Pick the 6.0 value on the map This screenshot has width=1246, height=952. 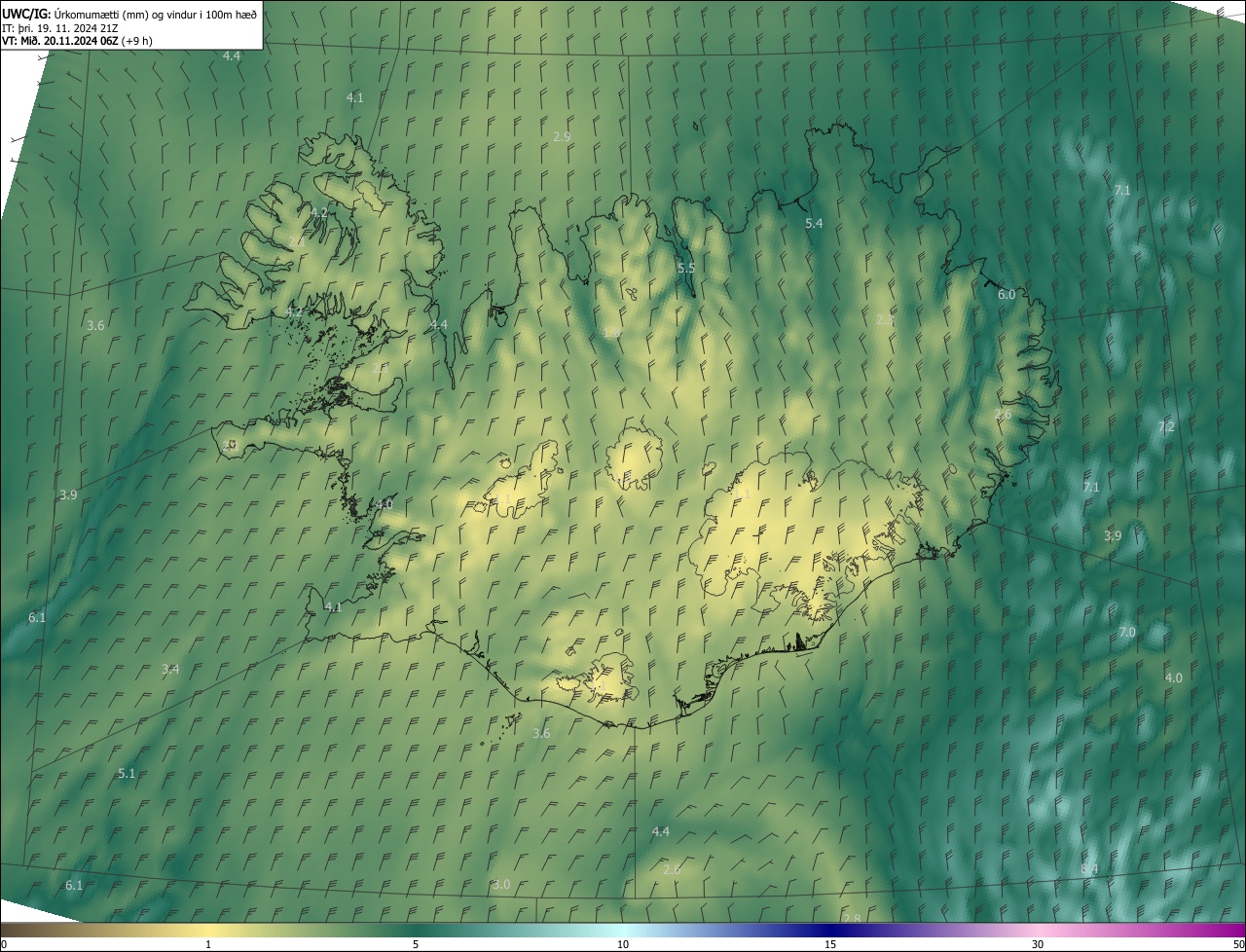coord(1007,294)
